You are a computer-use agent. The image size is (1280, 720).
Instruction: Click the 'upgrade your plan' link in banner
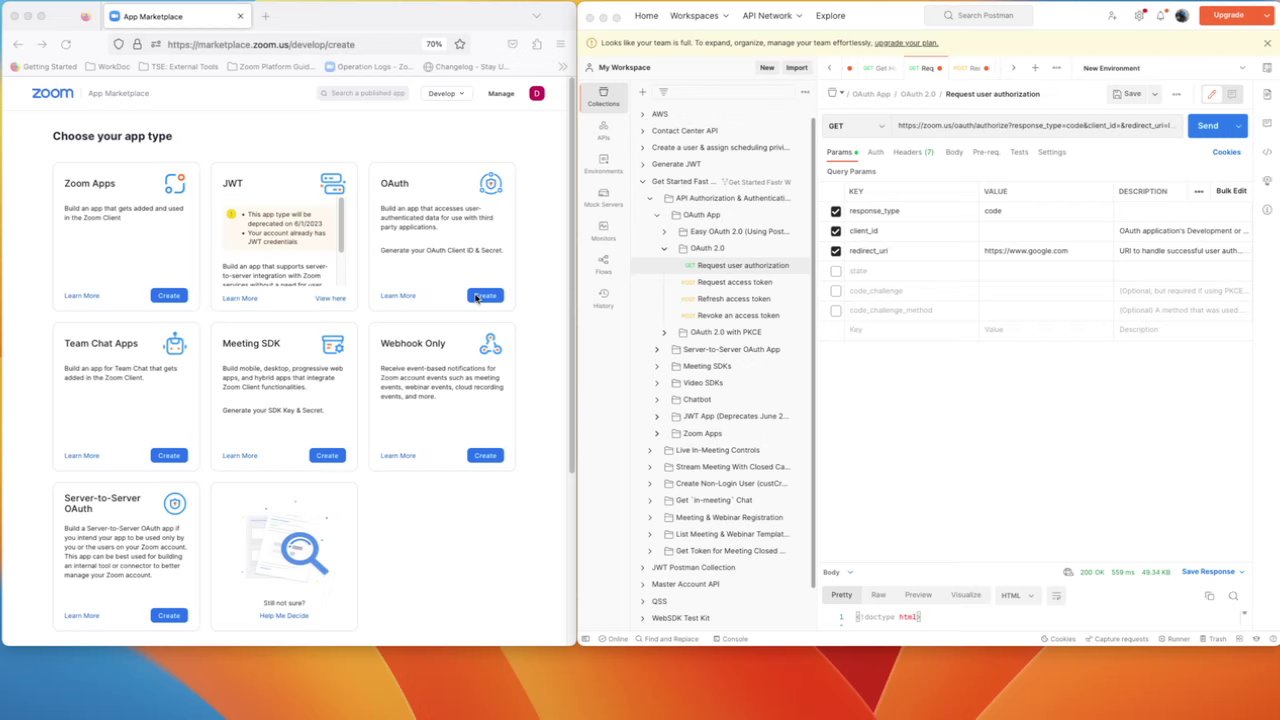click(906, 43)
